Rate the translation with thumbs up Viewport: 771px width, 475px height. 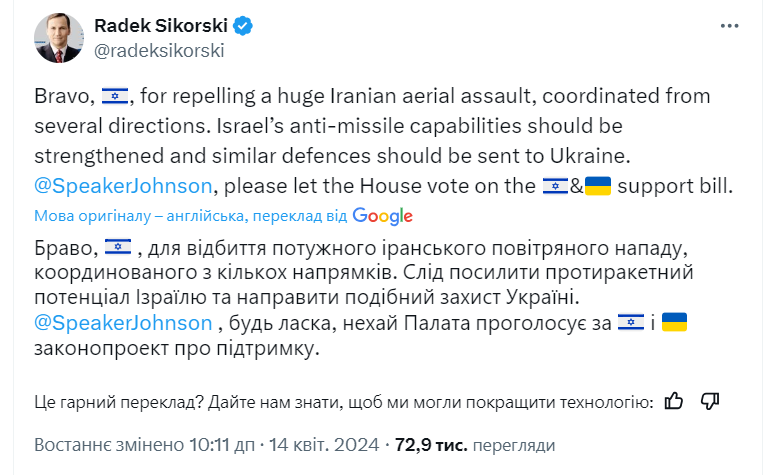coord(674,401)
